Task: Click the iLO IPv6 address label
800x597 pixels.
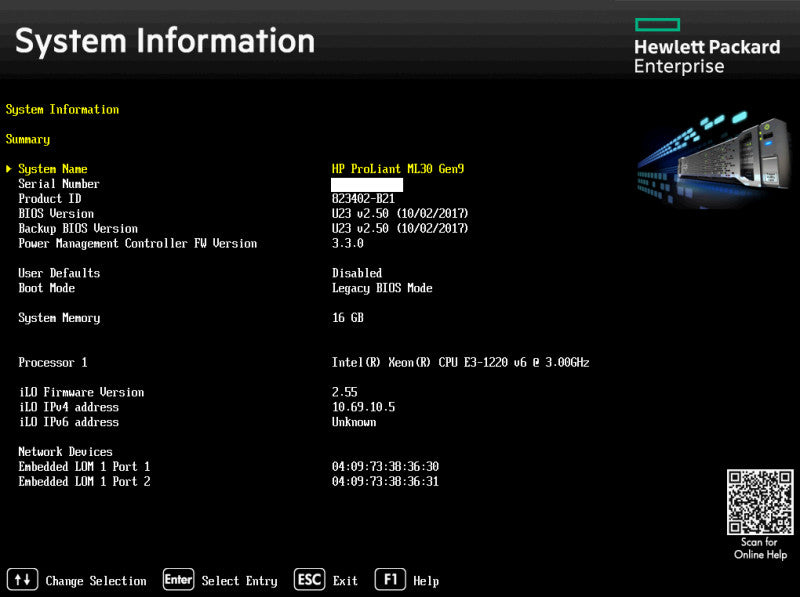Action: click(x=69, y=422)
